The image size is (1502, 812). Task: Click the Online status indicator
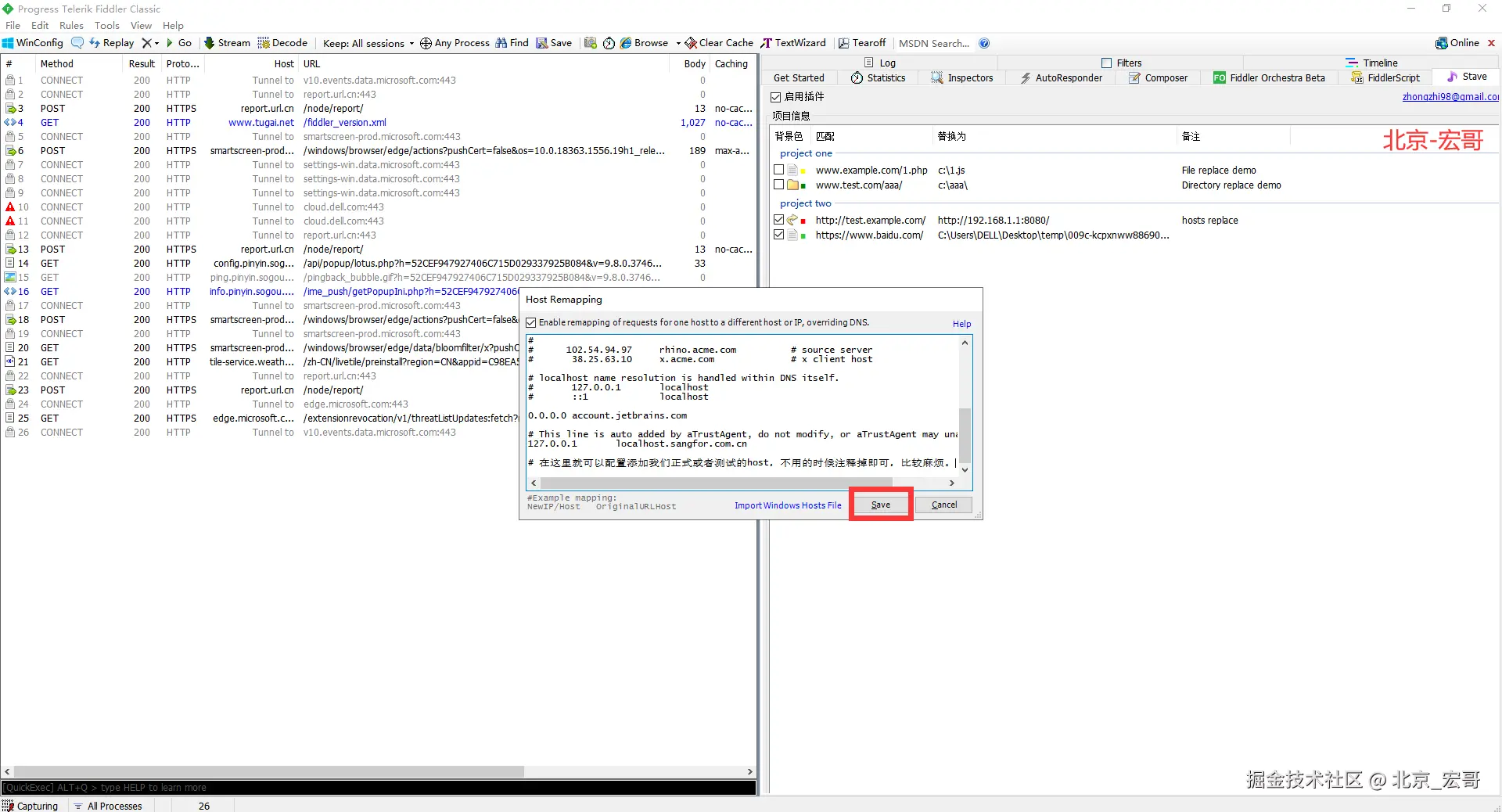click(1457, 43)
